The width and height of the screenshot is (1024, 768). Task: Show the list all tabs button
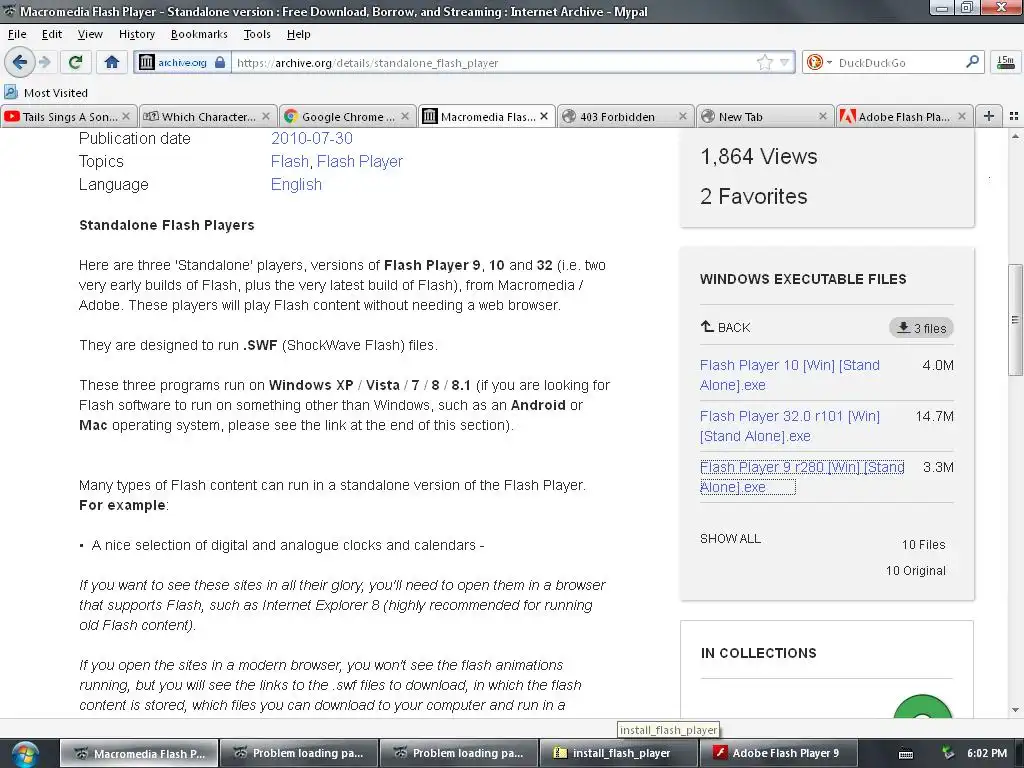tap(1014, 116)
